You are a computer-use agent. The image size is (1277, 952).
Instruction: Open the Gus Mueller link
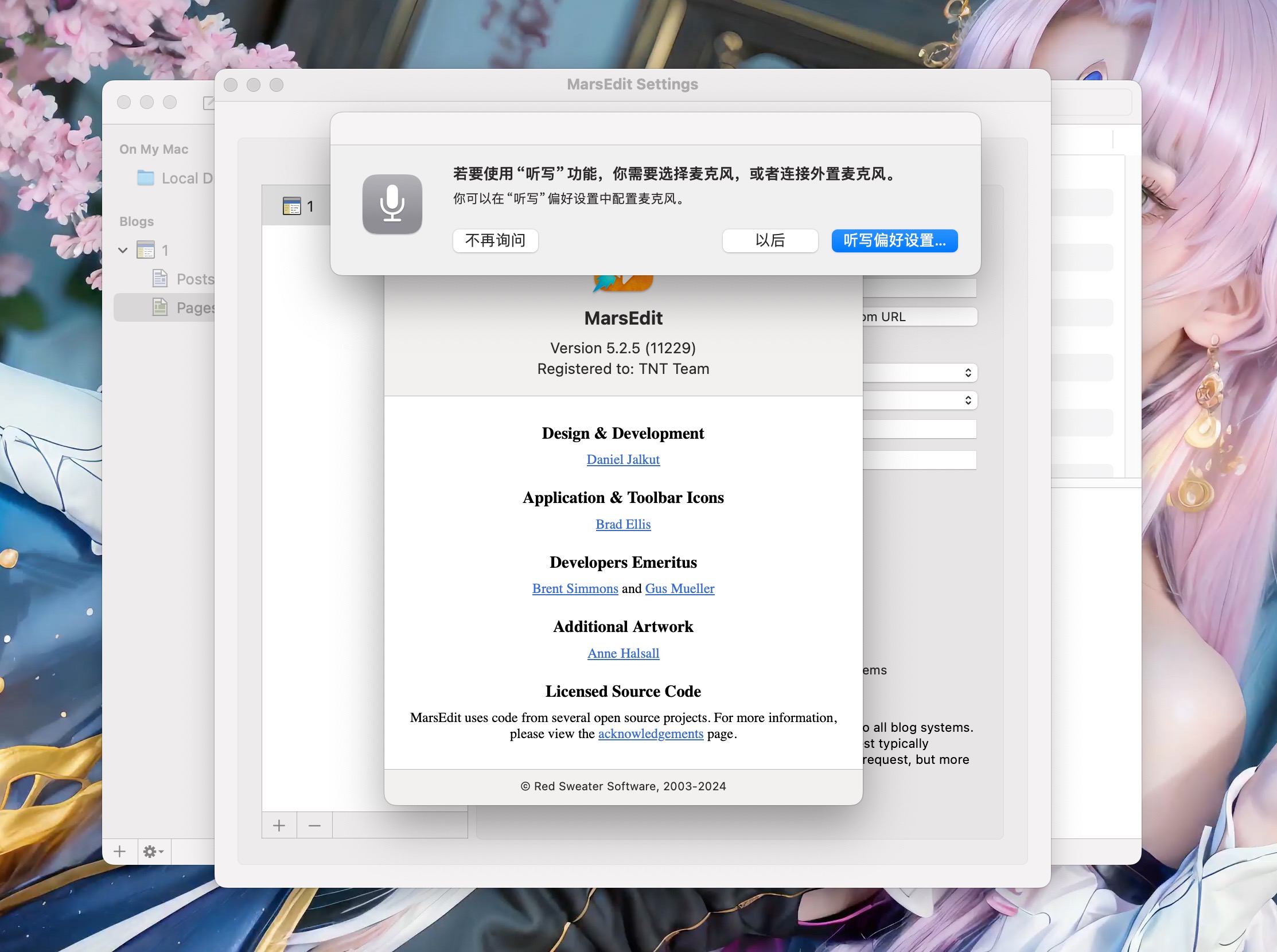coord(680,588)
